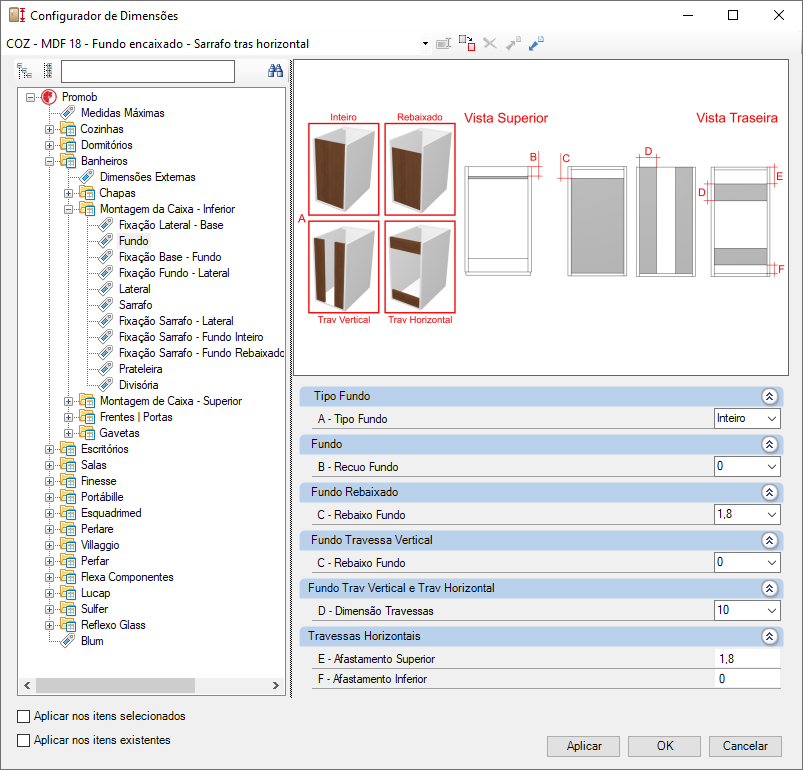Click the Rebaixado cabinet thumbnail
Viewport: 803px width, 770px height.
click(420, 169)
